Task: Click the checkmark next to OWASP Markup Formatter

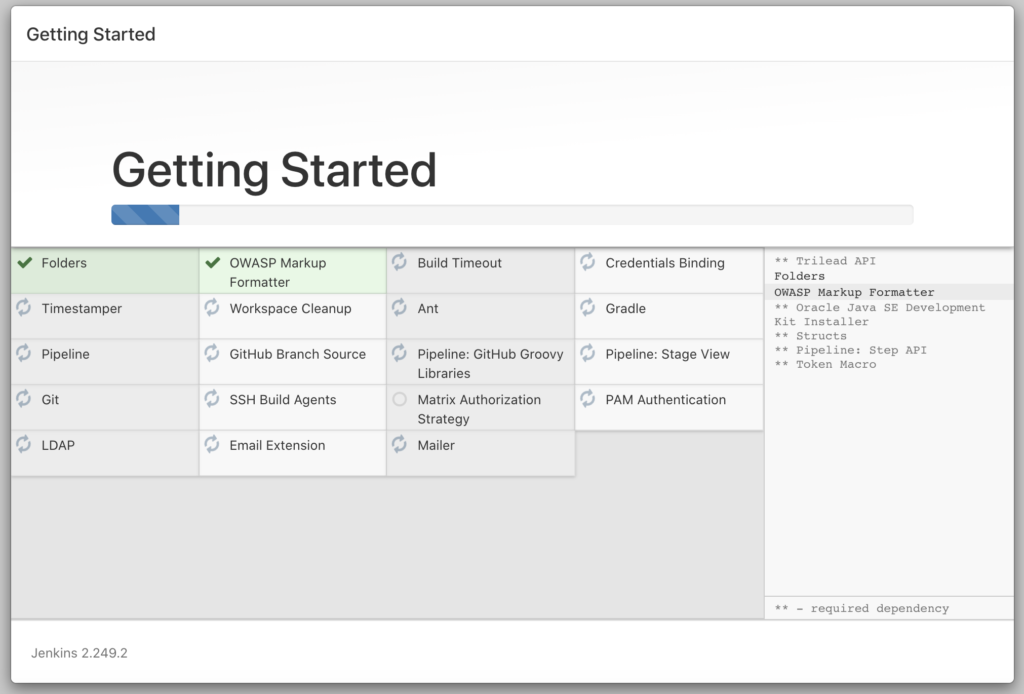Action: [212, 263]
